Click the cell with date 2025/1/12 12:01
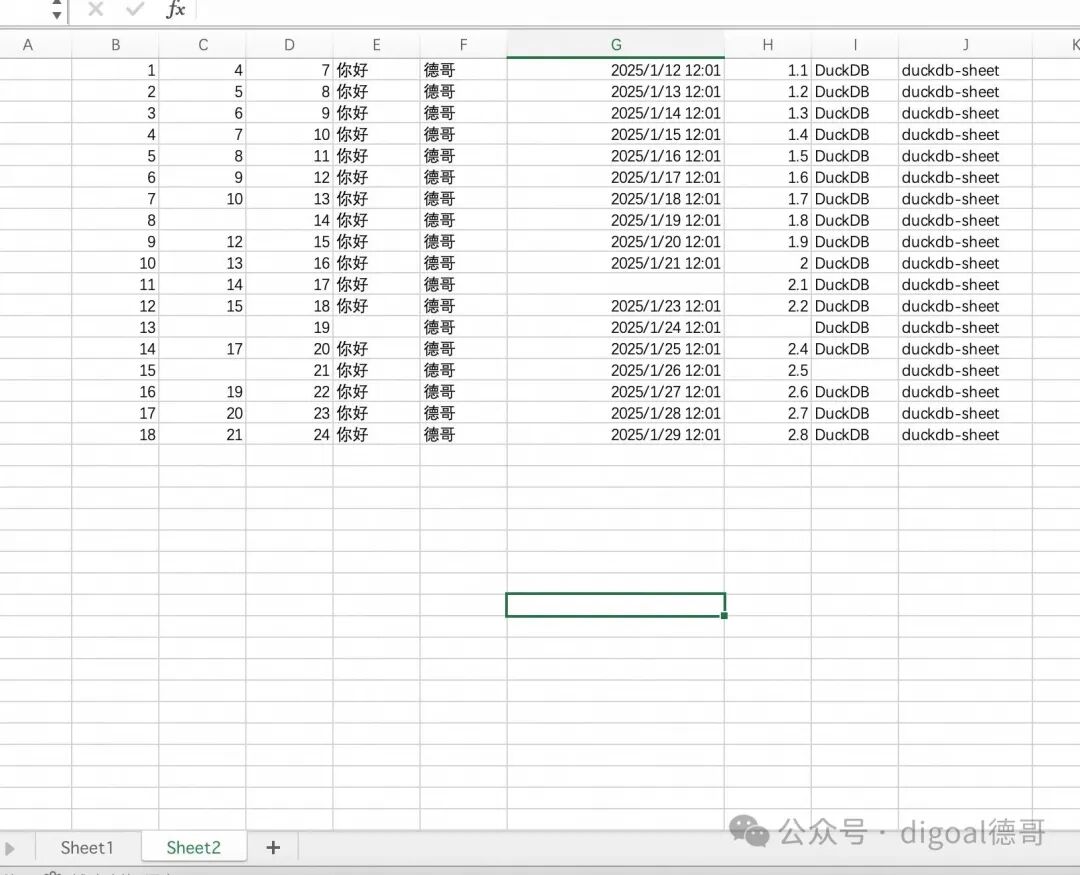Image resolution: width=1080 pixels, height=875 pixels. pos(616,70)
